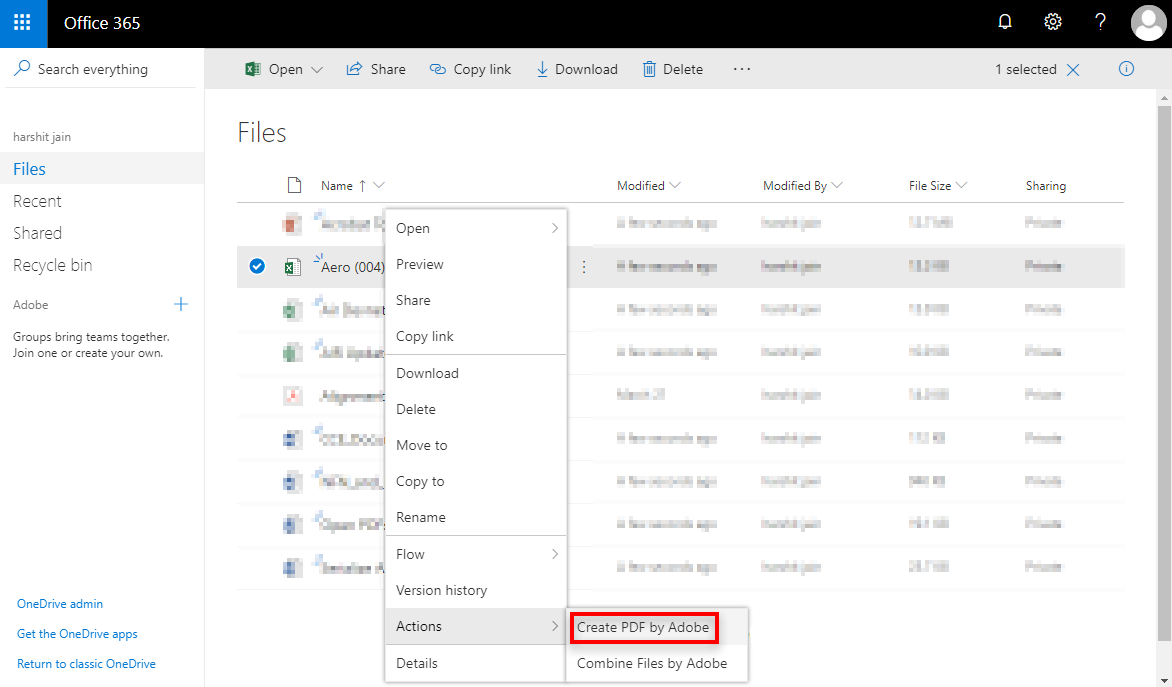
Task: Expand the Open dropdown in the toolbar
Action: [x=316, y=69]
